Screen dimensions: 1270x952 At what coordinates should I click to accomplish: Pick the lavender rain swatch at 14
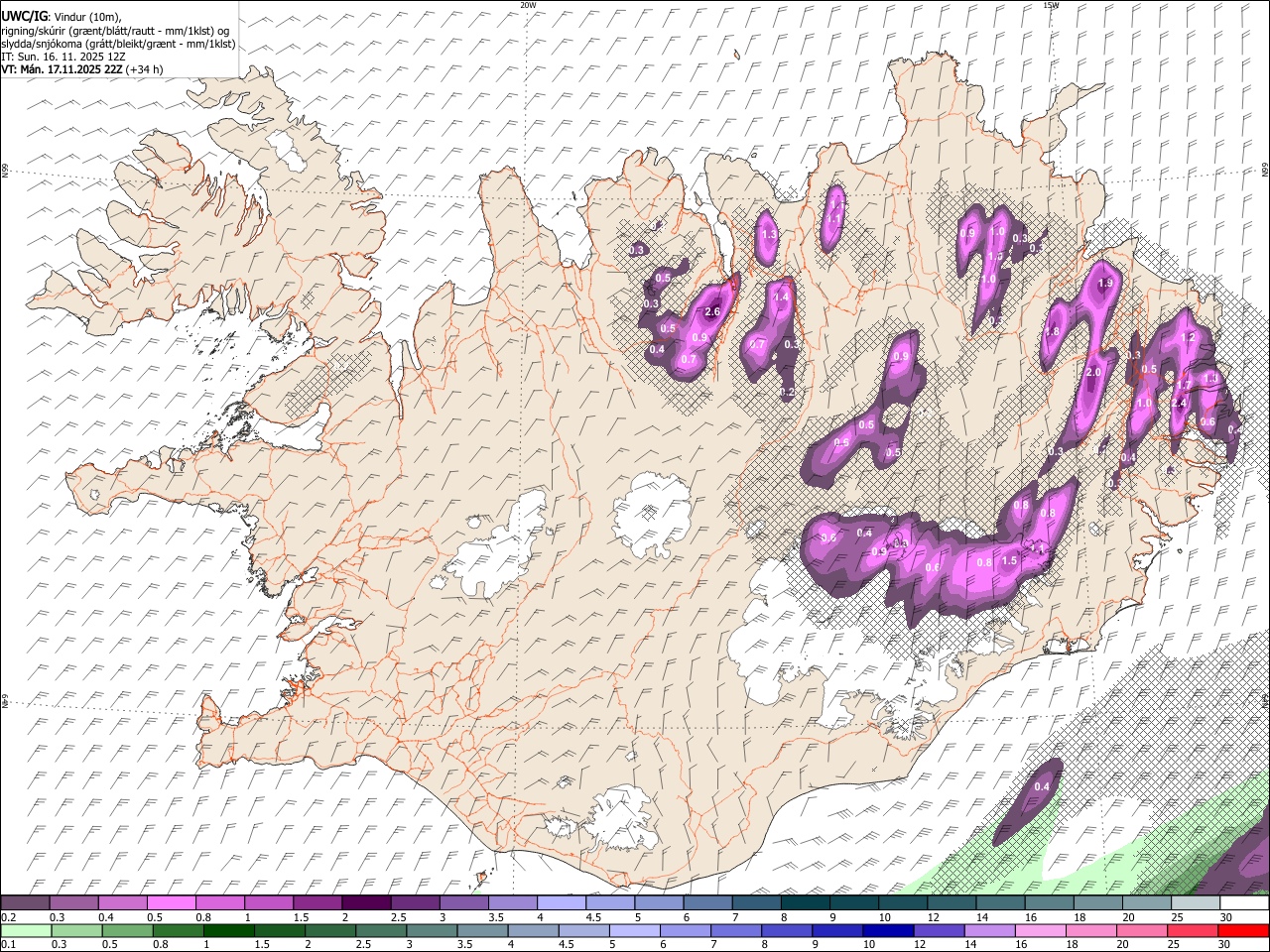[x=989, y=930]
